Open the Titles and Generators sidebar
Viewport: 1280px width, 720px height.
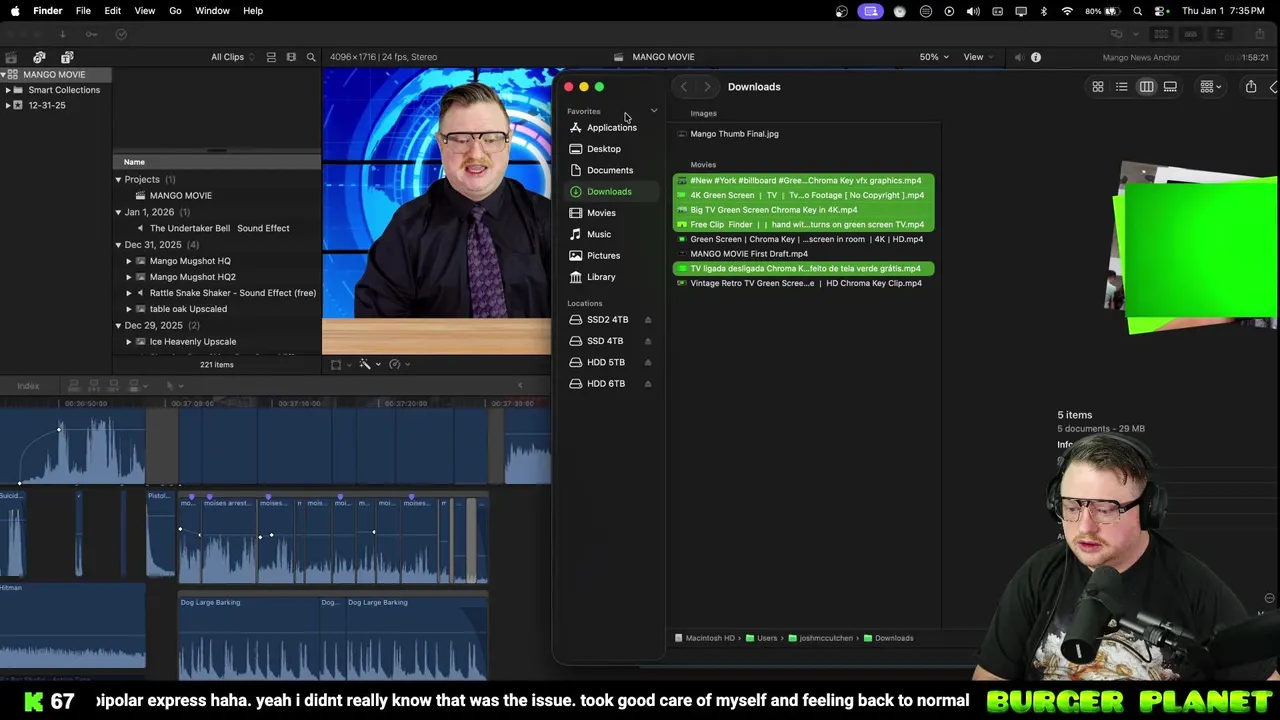pyautogui.click(x=67, y=57)
